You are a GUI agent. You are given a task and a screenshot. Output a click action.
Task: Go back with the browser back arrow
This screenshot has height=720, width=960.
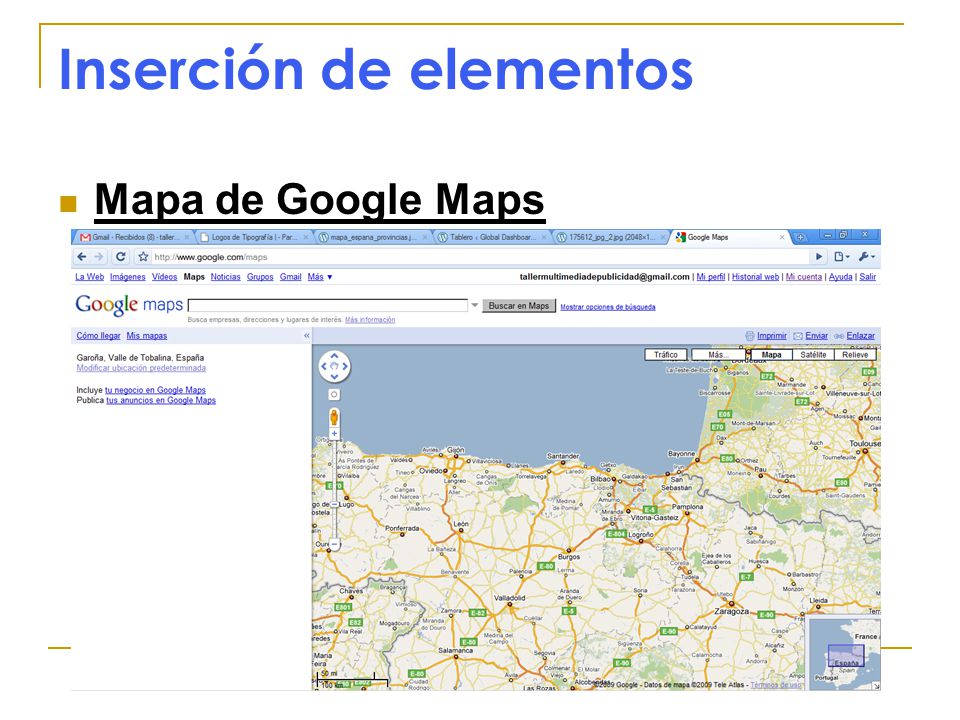(x=82, y=257)
